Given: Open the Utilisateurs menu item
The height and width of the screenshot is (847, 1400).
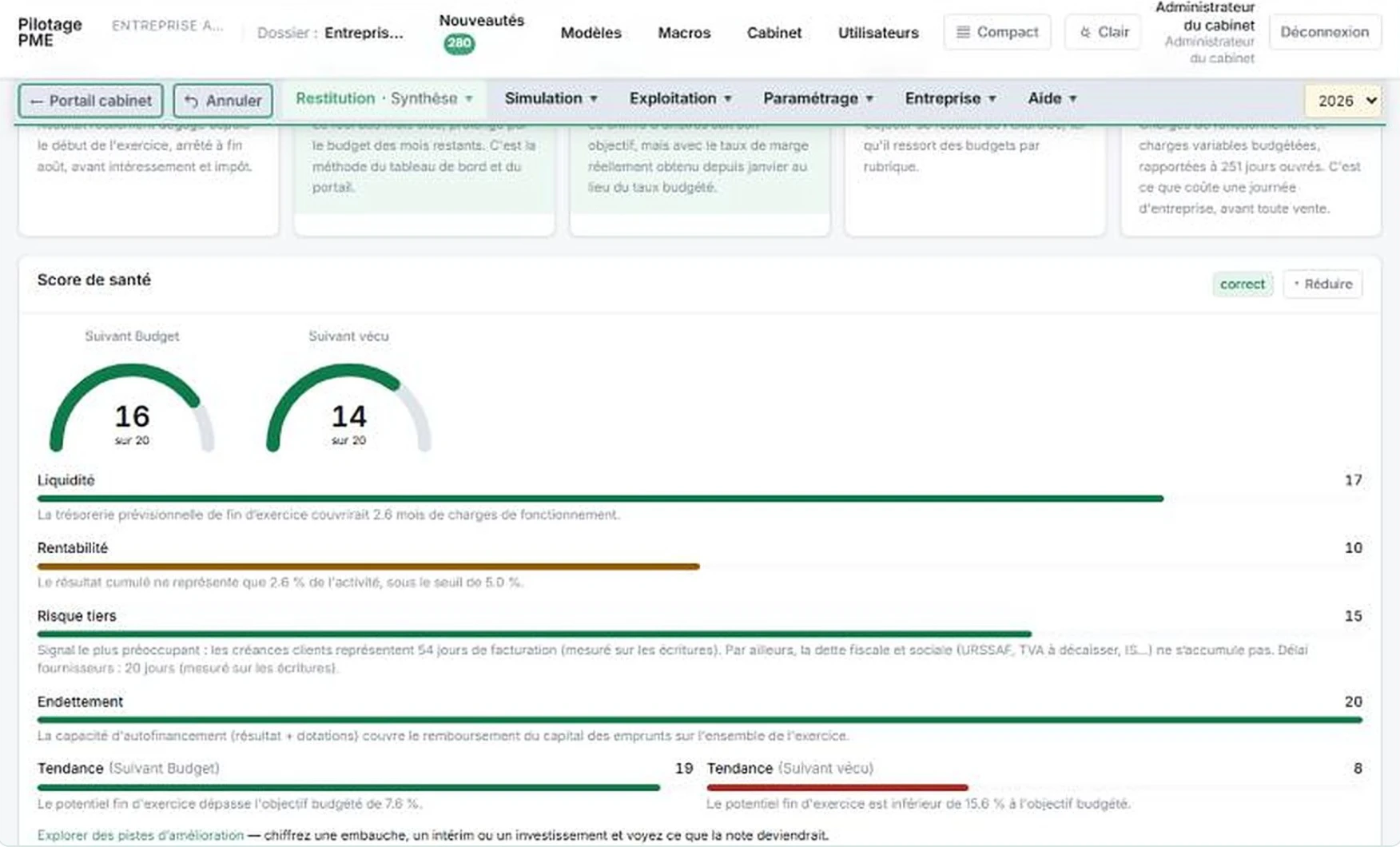Looking at the screenshot, I should point(877,33).
